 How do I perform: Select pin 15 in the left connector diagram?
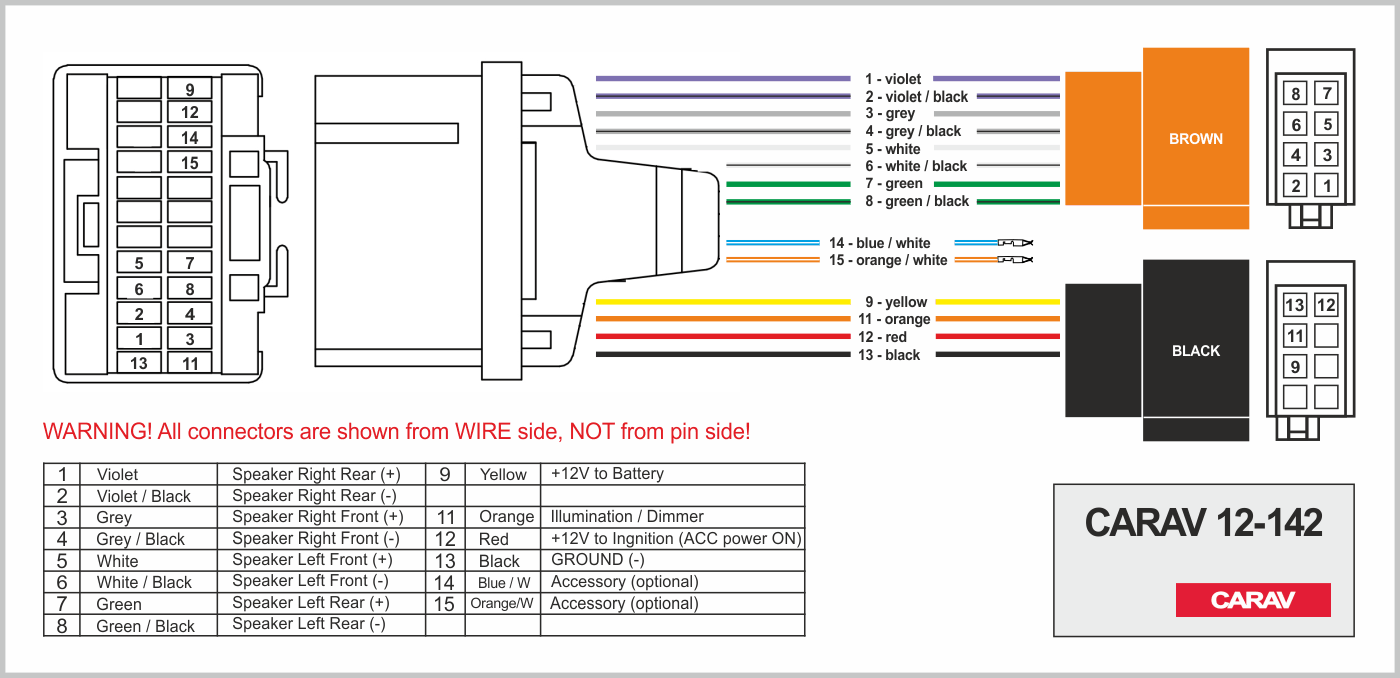(190, 163)
